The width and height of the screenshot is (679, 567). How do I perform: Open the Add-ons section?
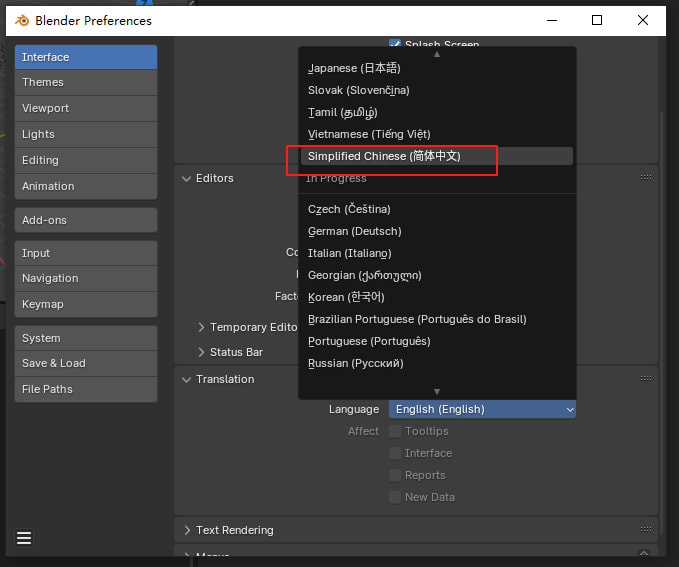click(x=86, y=220)
